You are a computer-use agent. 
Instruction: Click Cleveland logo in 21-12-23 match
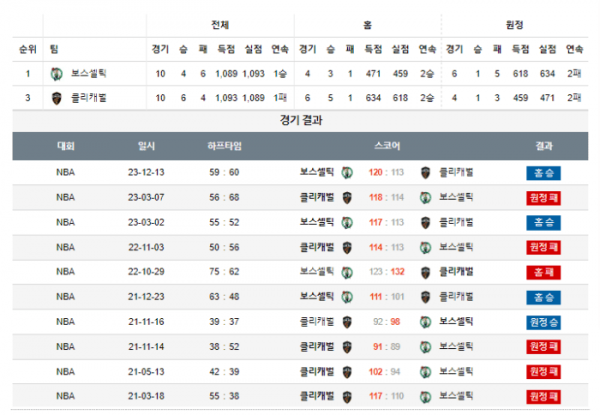point(425,297)
